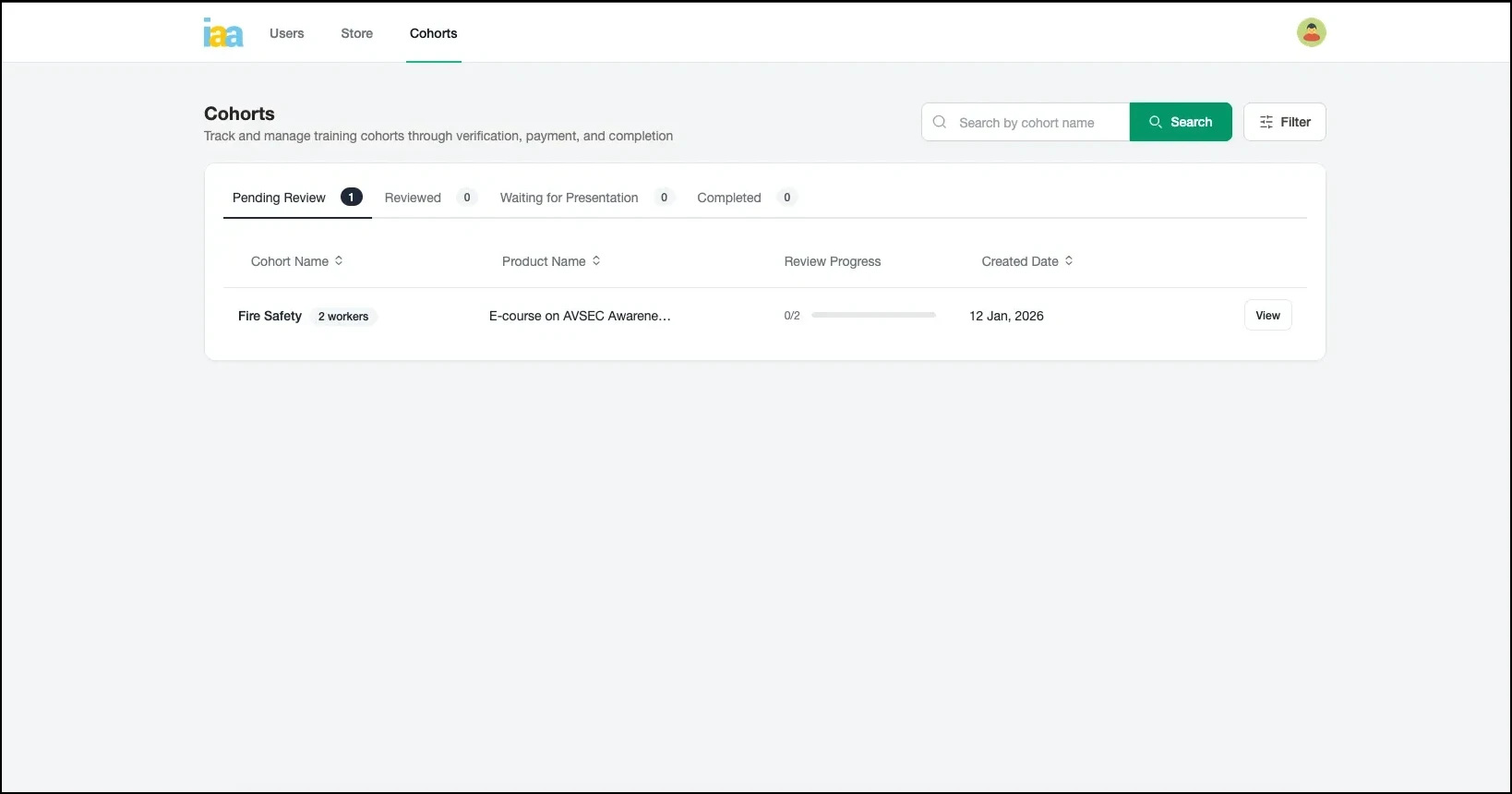Click the Fire Safety review progress bar
Image resolution: width=1512 pixels, height=794 pixels.
tap(873, 316)
